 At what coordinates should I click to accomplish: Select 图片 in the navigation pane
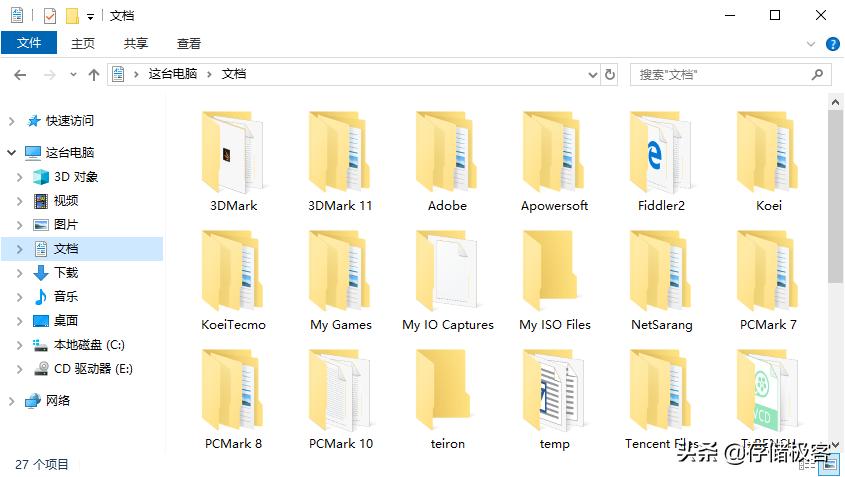[66, 225]
